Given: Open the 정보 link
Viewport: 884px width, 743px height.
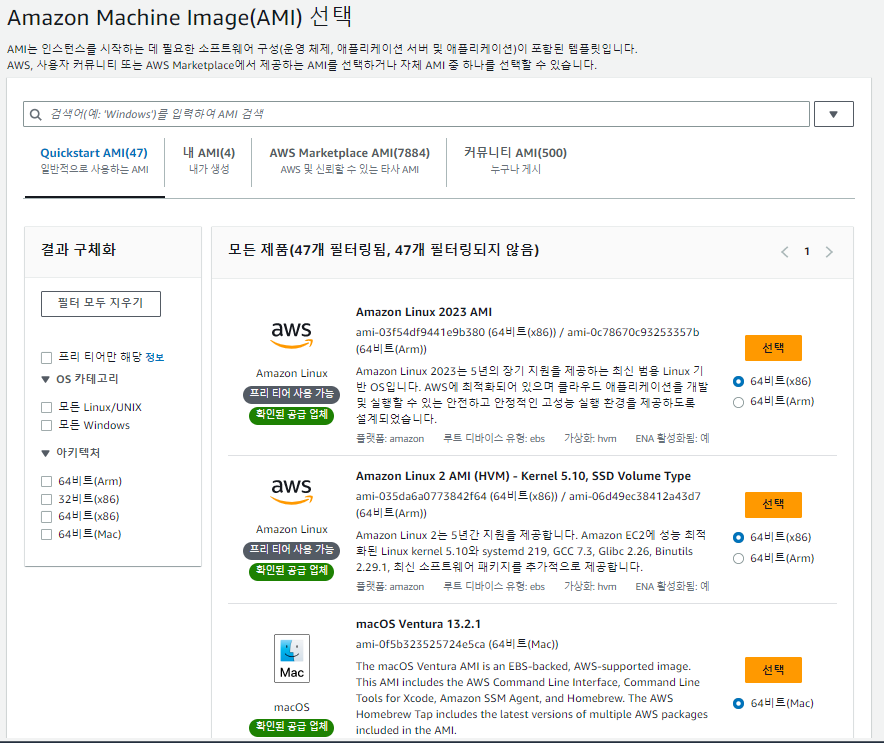Looking at the screenshot, I should pyautogui.click(x=154, y=357).
